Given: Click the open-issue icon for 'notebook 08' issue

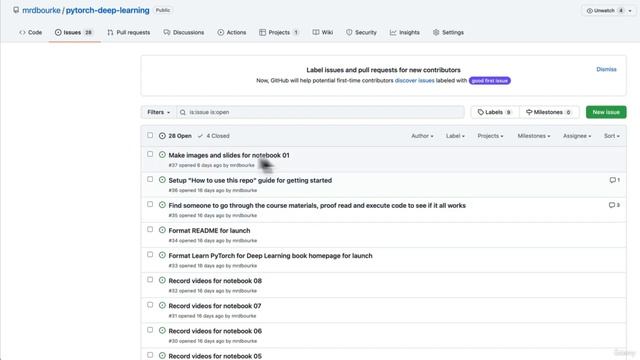Looking at the screenshot, I should [x=162, y=280].
